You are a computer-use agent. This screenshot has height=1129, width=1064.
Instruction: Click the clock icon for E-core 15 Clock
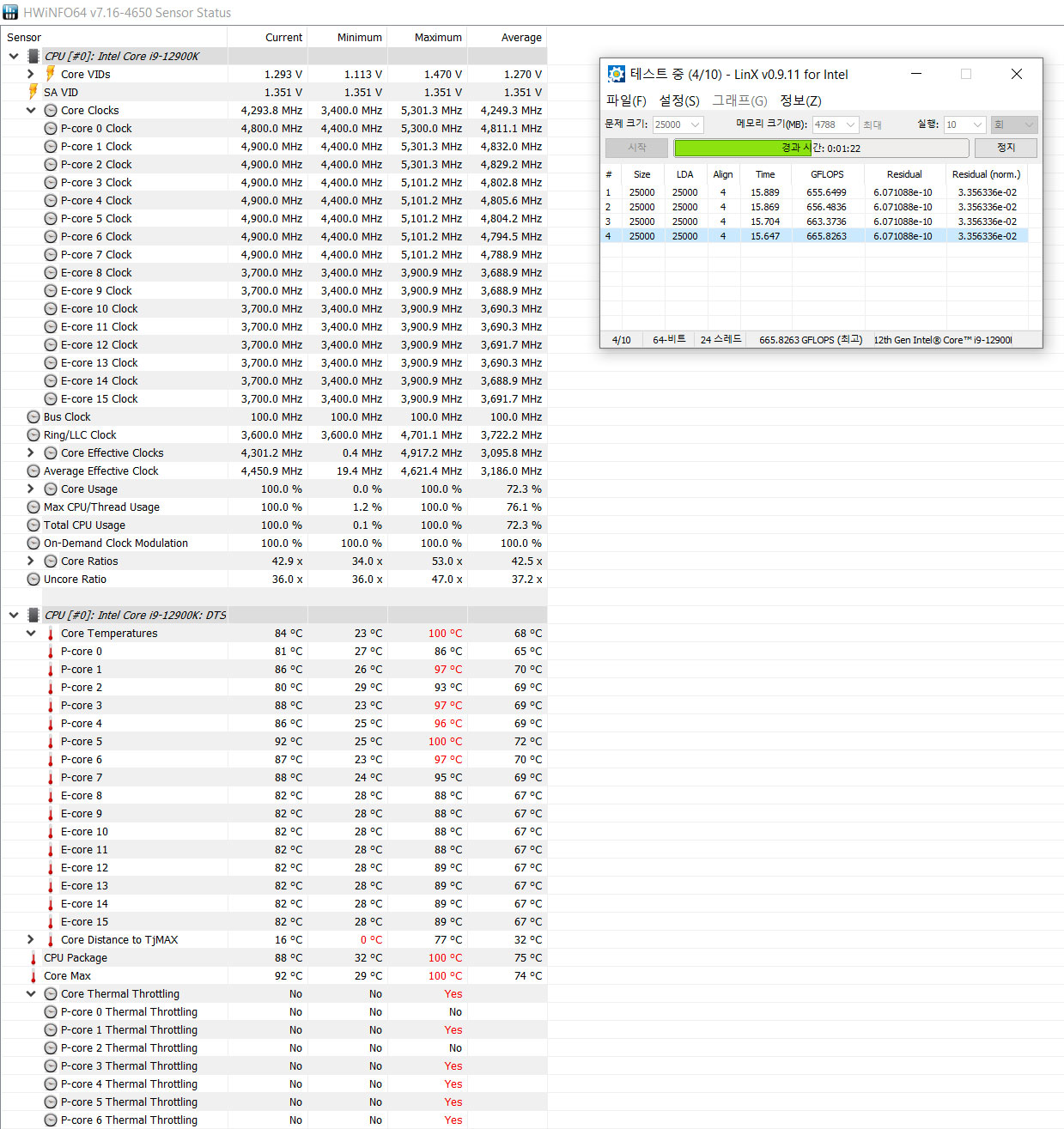pyautogui.click(x=51, y=398)
